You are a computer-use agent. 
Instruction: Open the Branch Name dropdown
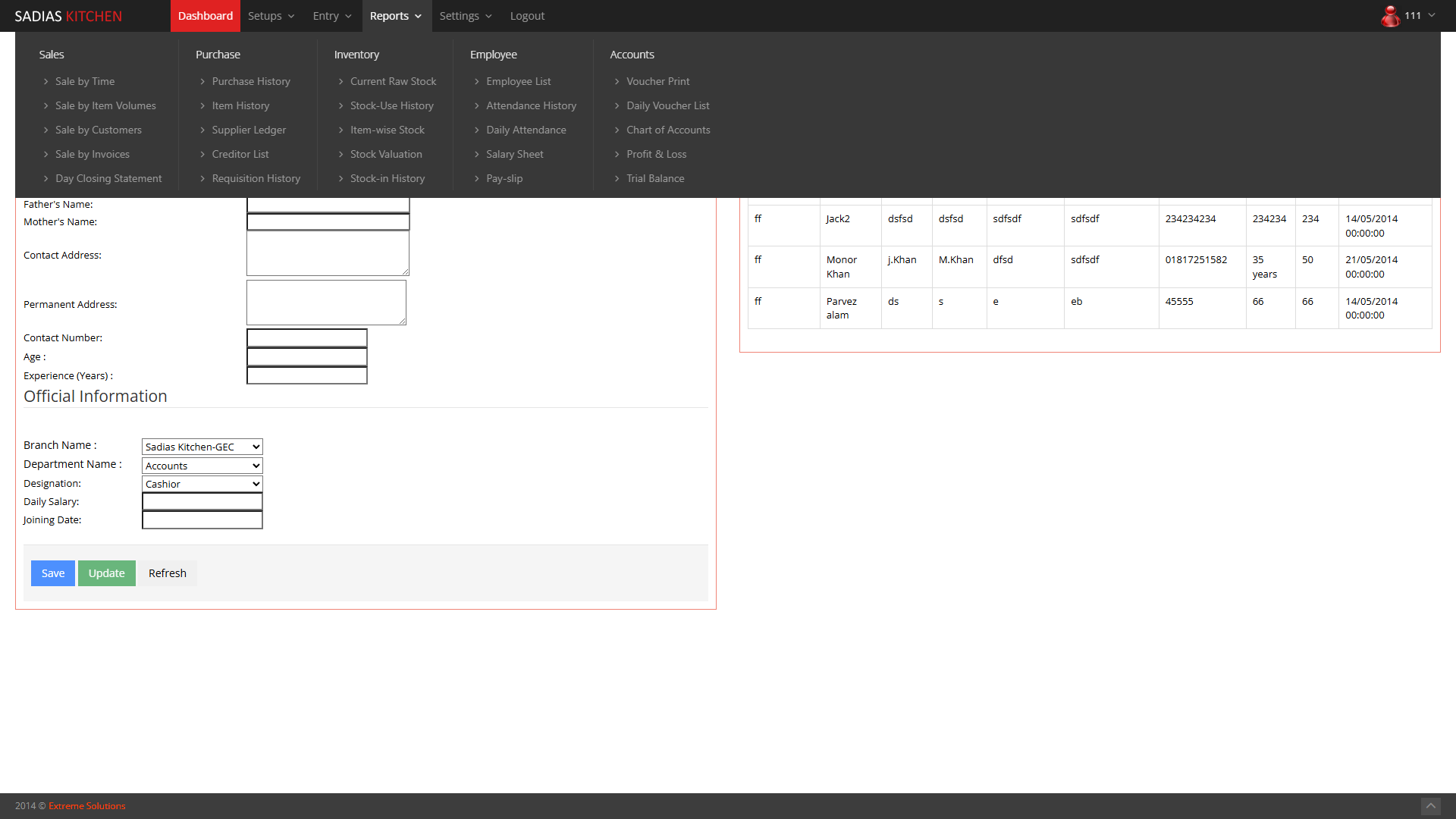click(202, 447)
